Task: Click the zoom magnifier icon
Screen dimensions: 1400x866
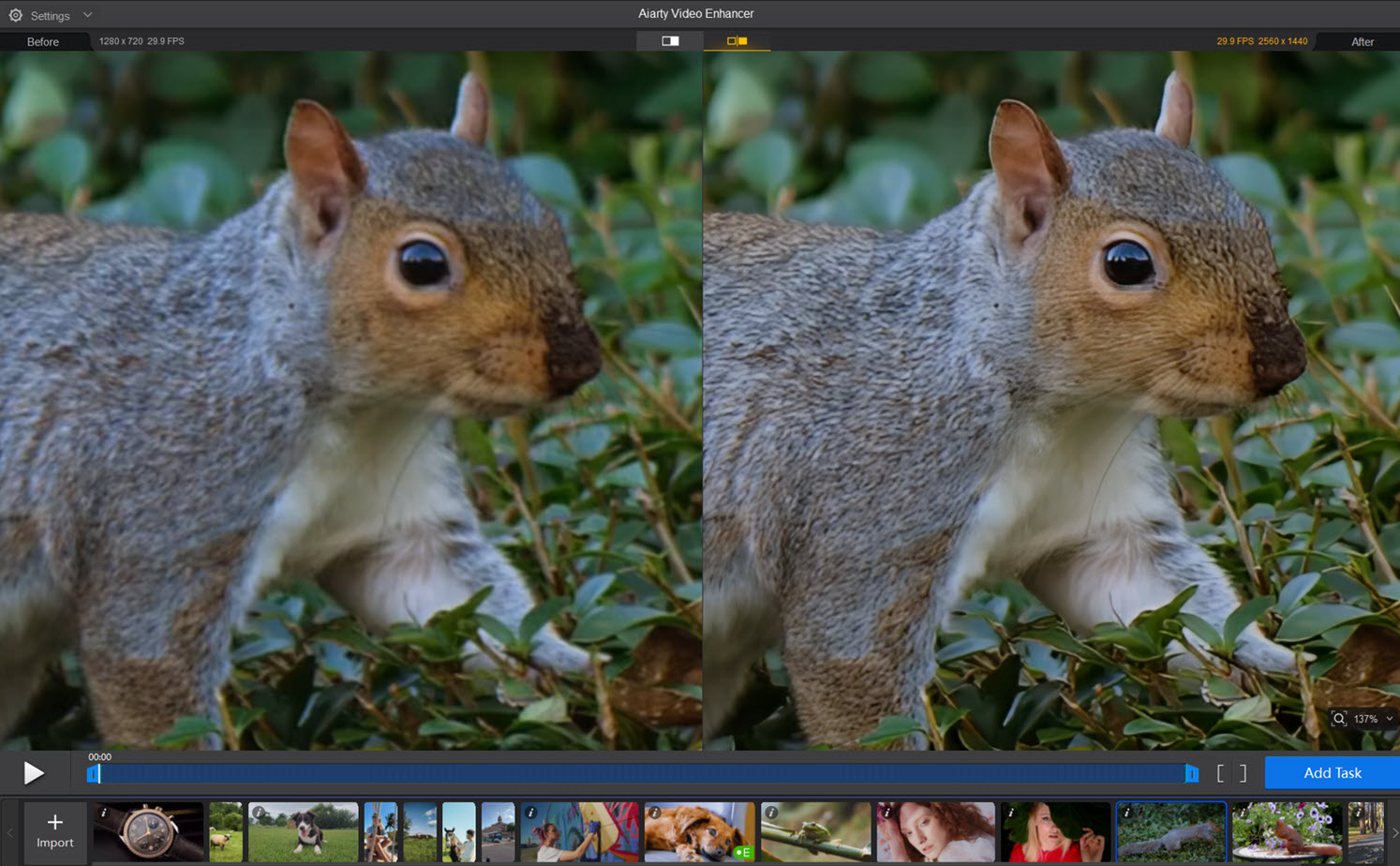Action: tap(1339, 719)
